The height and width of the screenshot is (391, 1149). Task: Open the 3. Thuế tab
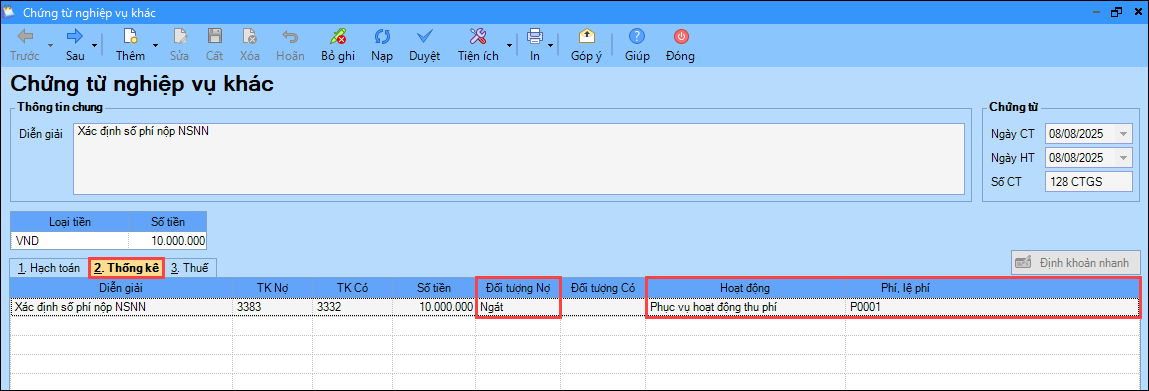(190, 268)
